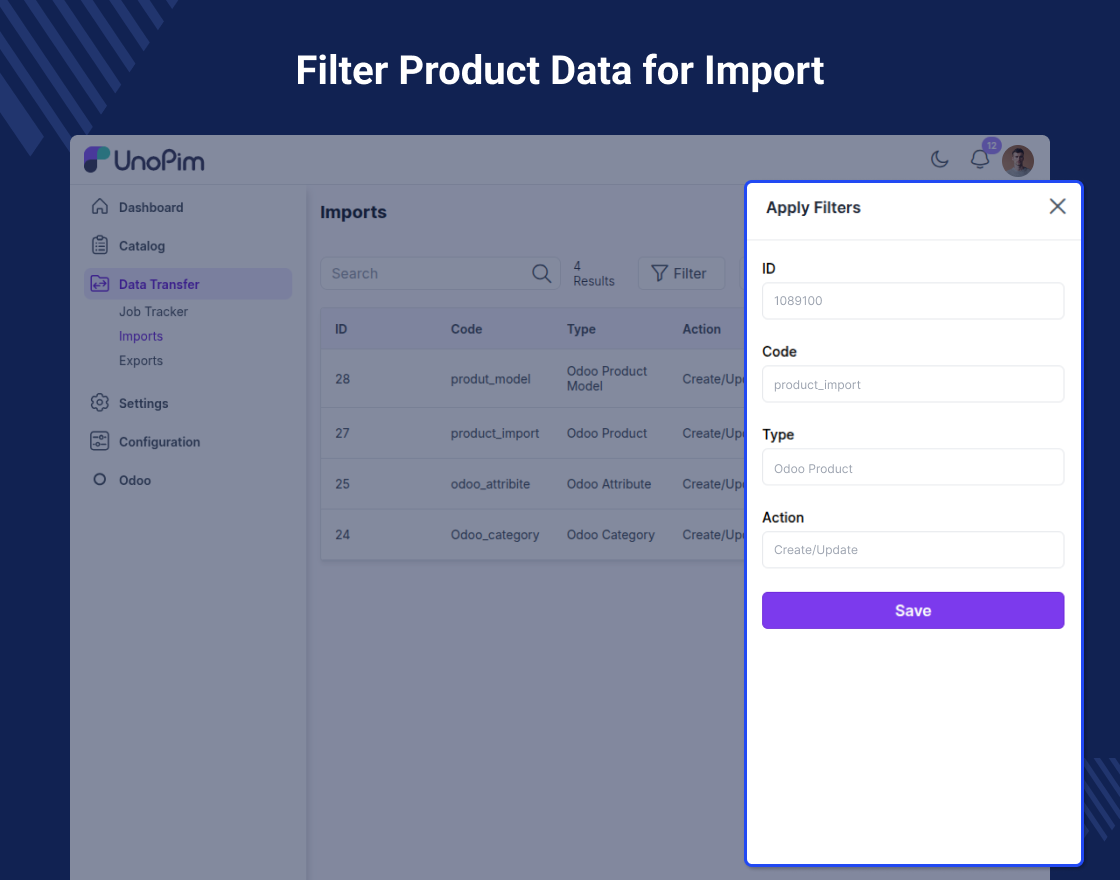Sort by Action column header
Image resolution: width=1120 pixels, height=880 pixels.
tap(701, 329)
